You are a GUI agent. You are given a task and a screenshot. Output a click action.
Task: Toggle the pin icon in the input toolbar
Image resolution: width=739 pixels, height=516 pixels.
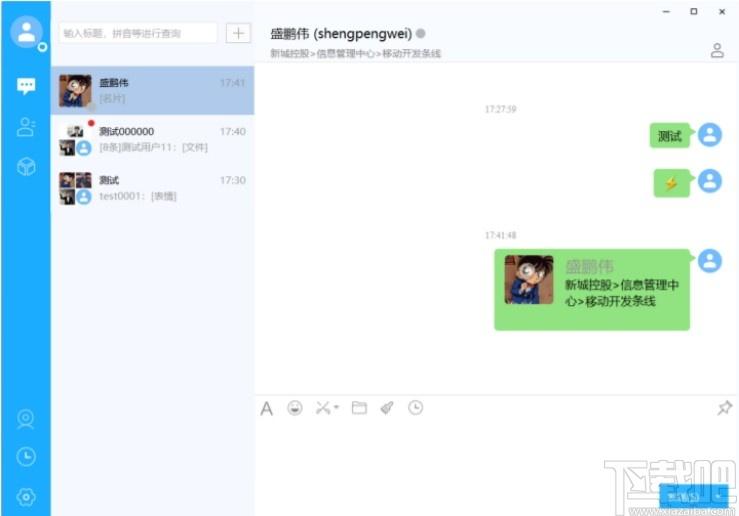(x=725, y=408)
